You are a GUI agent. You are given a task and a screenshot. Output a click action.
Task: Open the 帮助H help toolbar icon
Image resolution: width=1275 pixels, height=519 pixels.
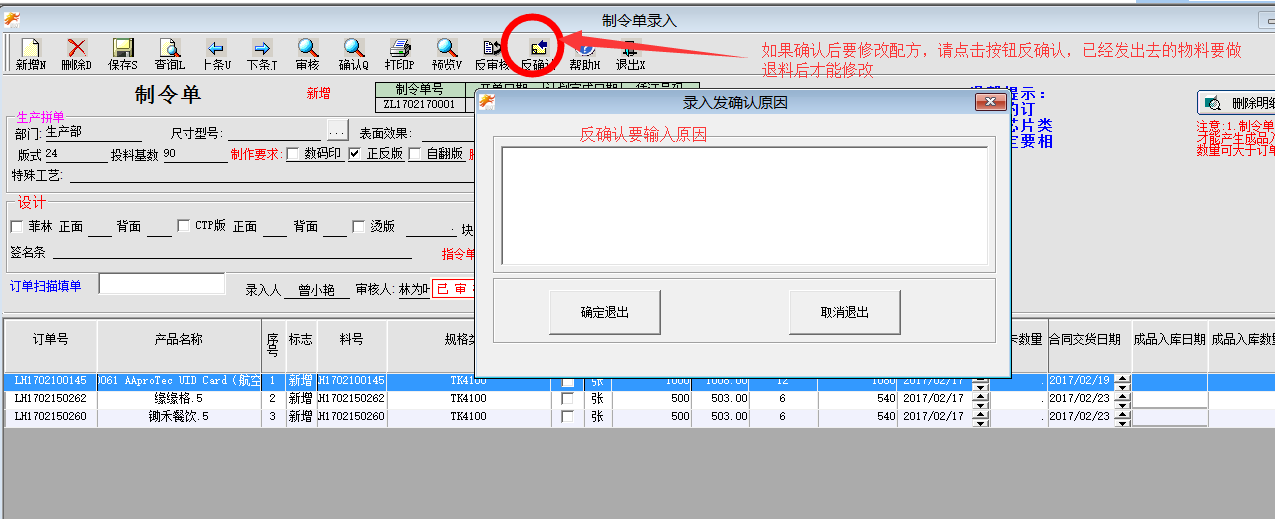585,55
